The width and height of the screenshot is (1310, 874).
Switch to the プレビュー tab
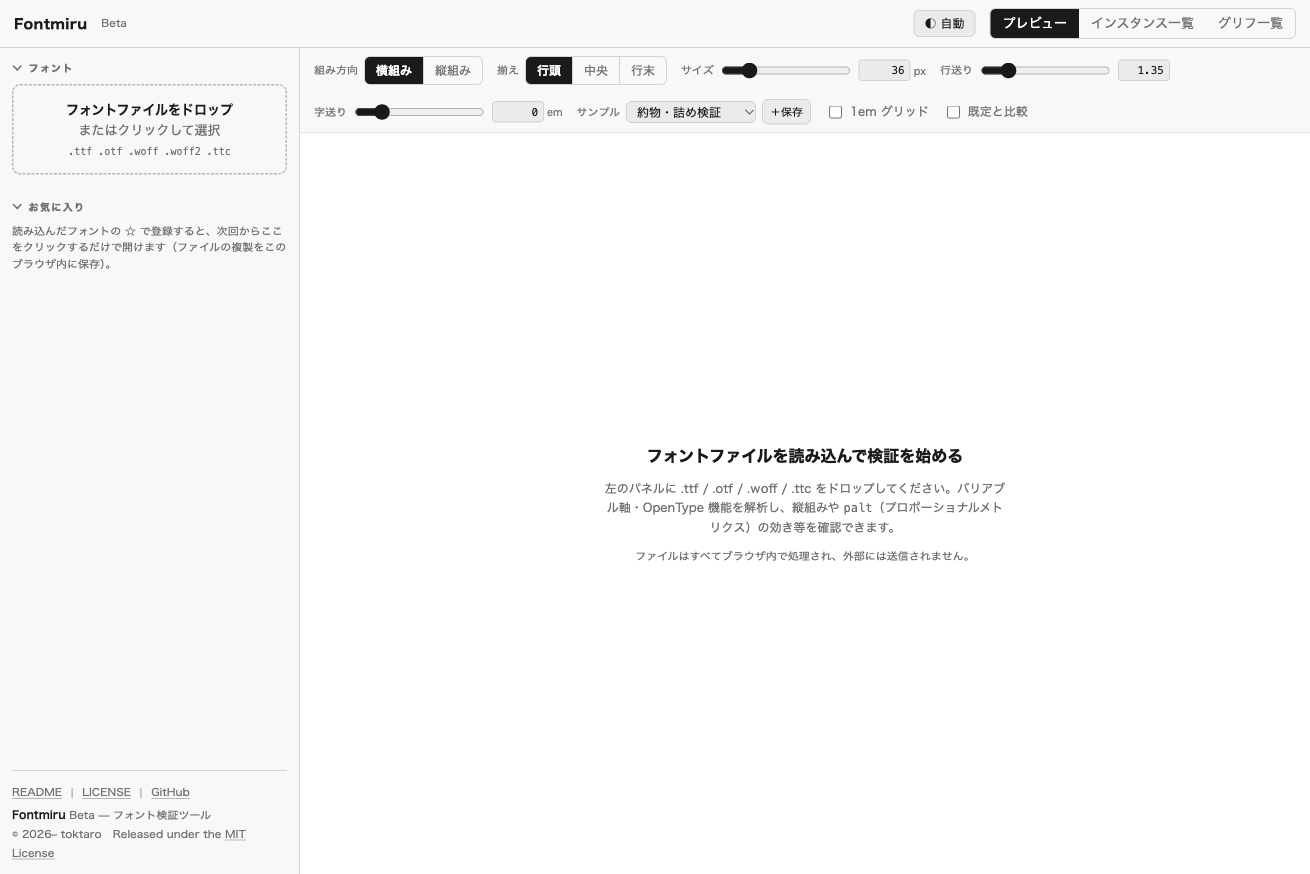(1035, 23)
